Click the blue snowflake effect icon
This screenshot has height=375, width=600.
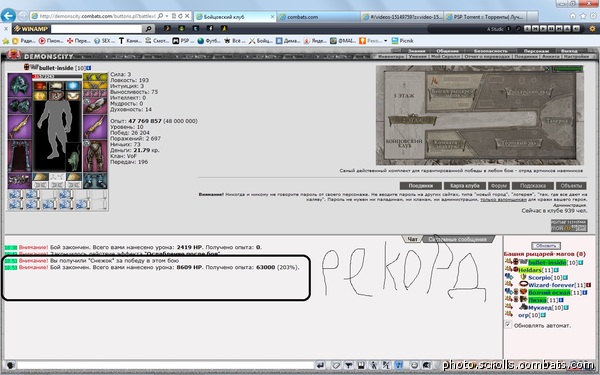tap(73, 85)
